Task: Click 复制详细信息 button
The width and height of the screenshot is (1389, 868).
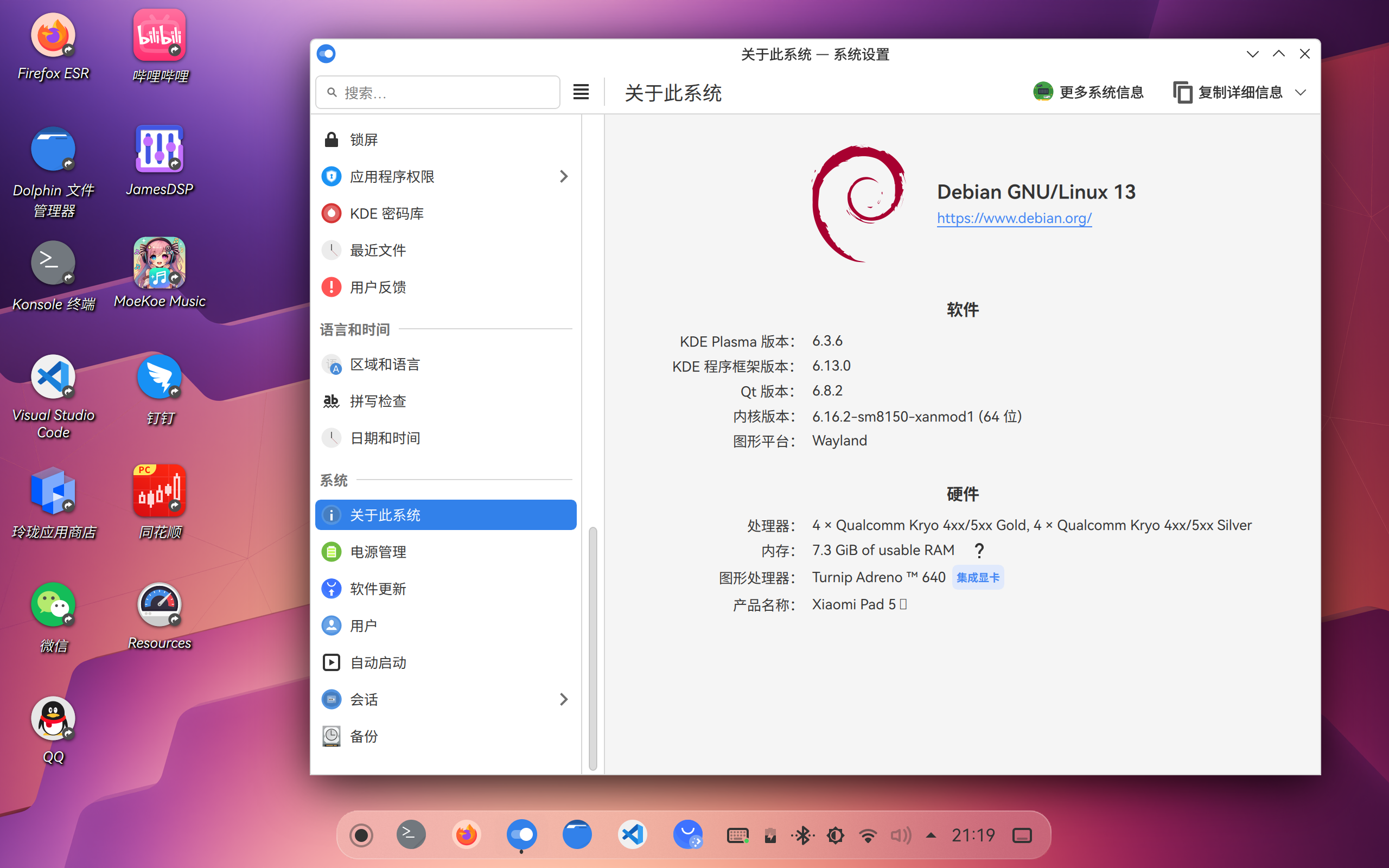Action: click(1227, 92)
